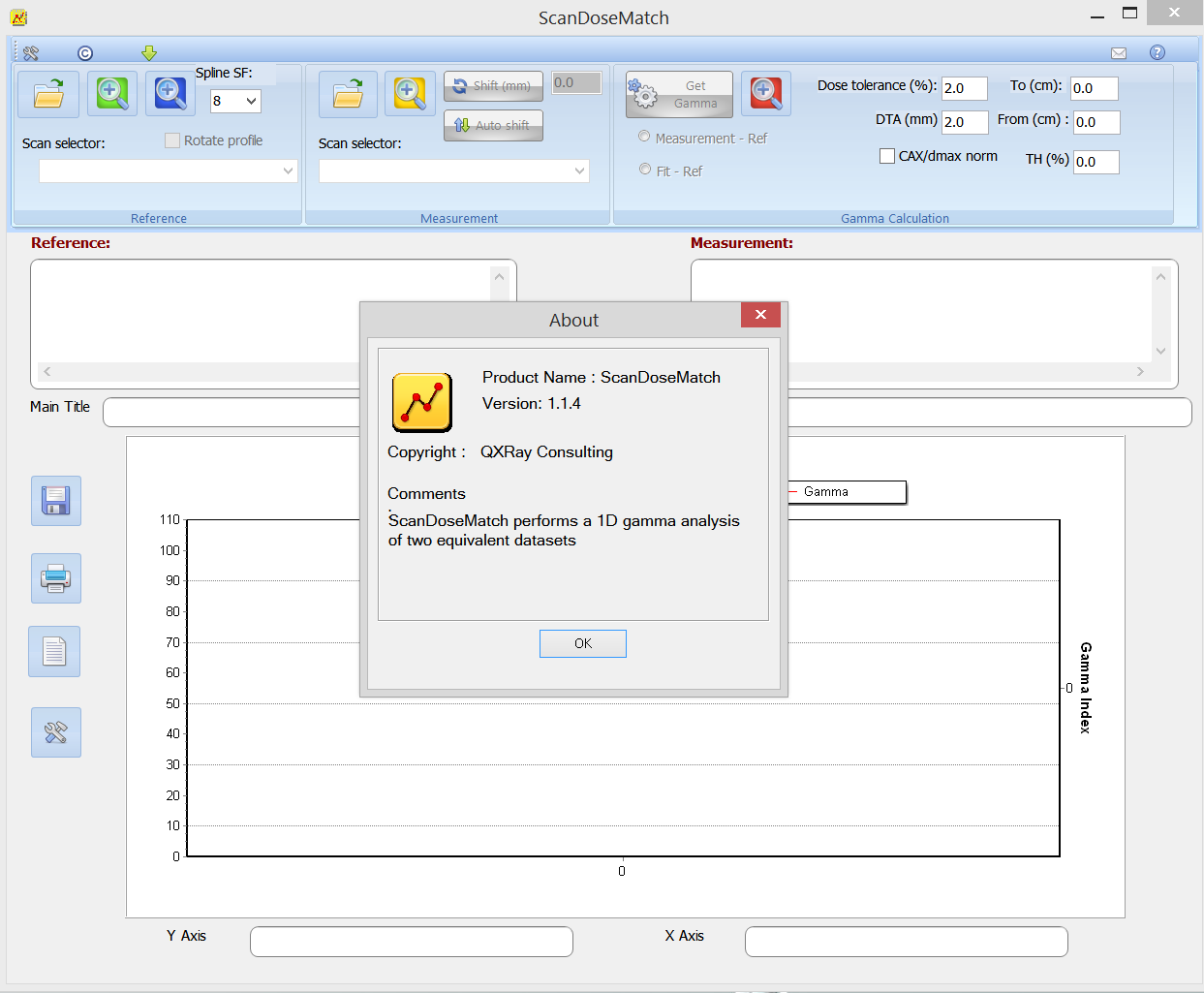Click the green download arrow in top toolbar
The height and width of the screenshot is (993, 1204).
click(148, 53)
